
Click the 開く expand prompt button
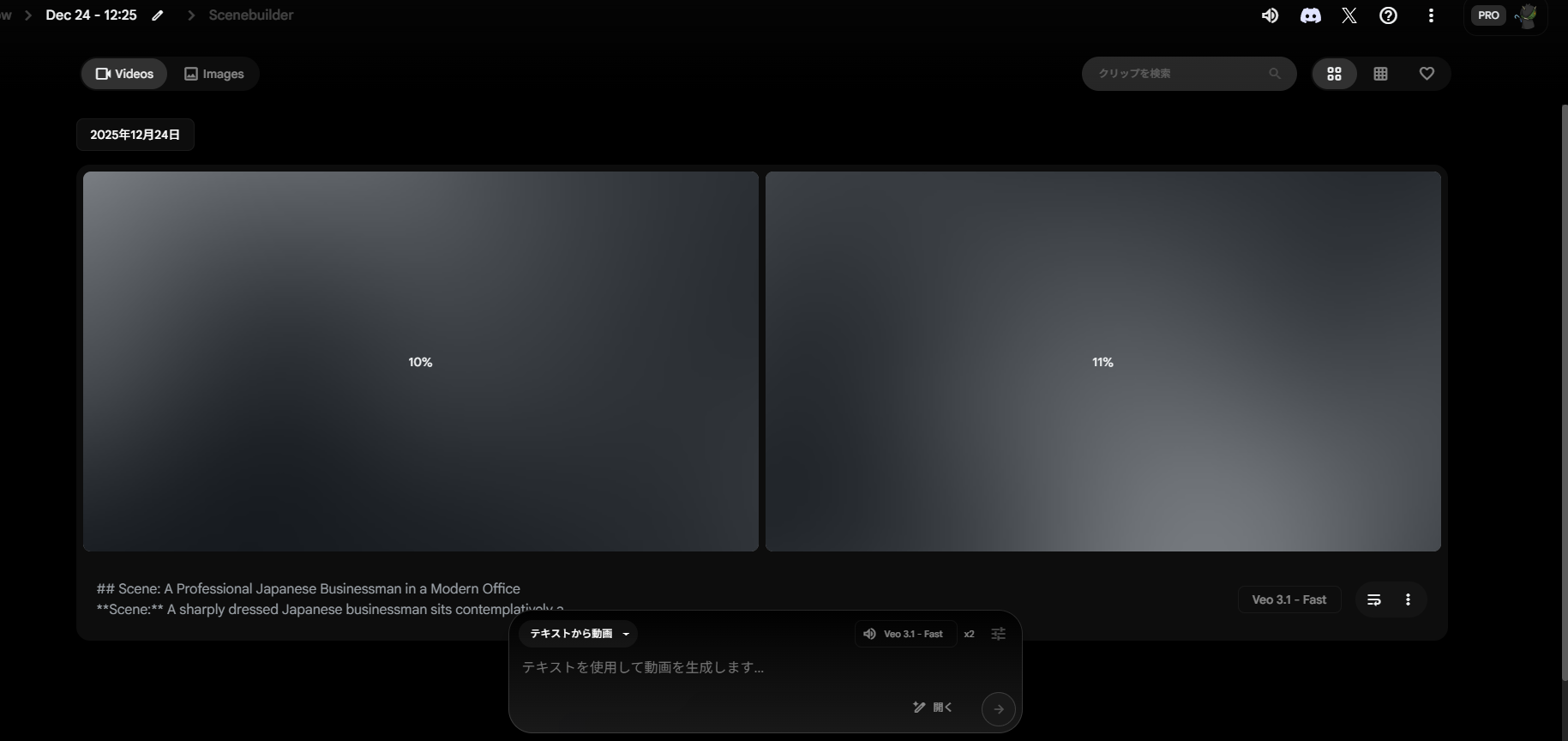point(934,708)
